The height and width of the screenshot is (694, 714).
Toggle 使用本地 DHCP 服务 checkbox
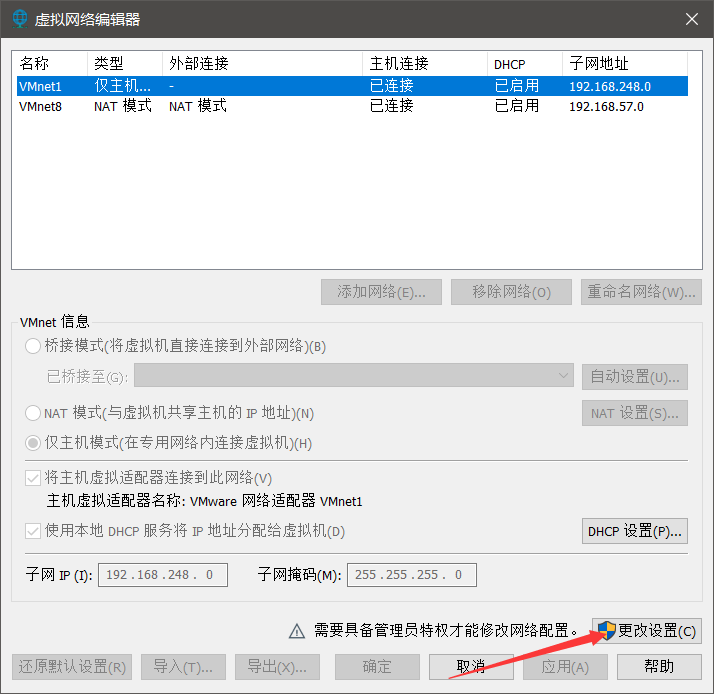tap(33, 531)
